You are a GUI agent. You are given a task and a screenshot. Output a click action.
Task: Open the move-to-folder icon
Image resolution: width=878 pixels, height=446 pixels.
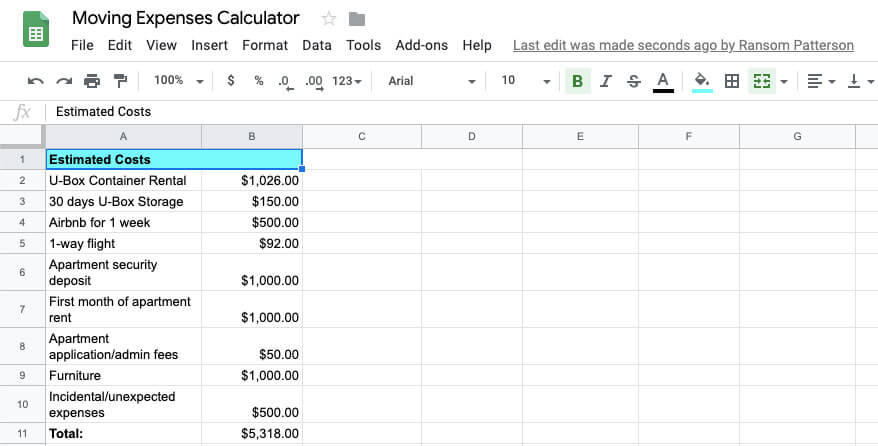click(x=357, y=19)
